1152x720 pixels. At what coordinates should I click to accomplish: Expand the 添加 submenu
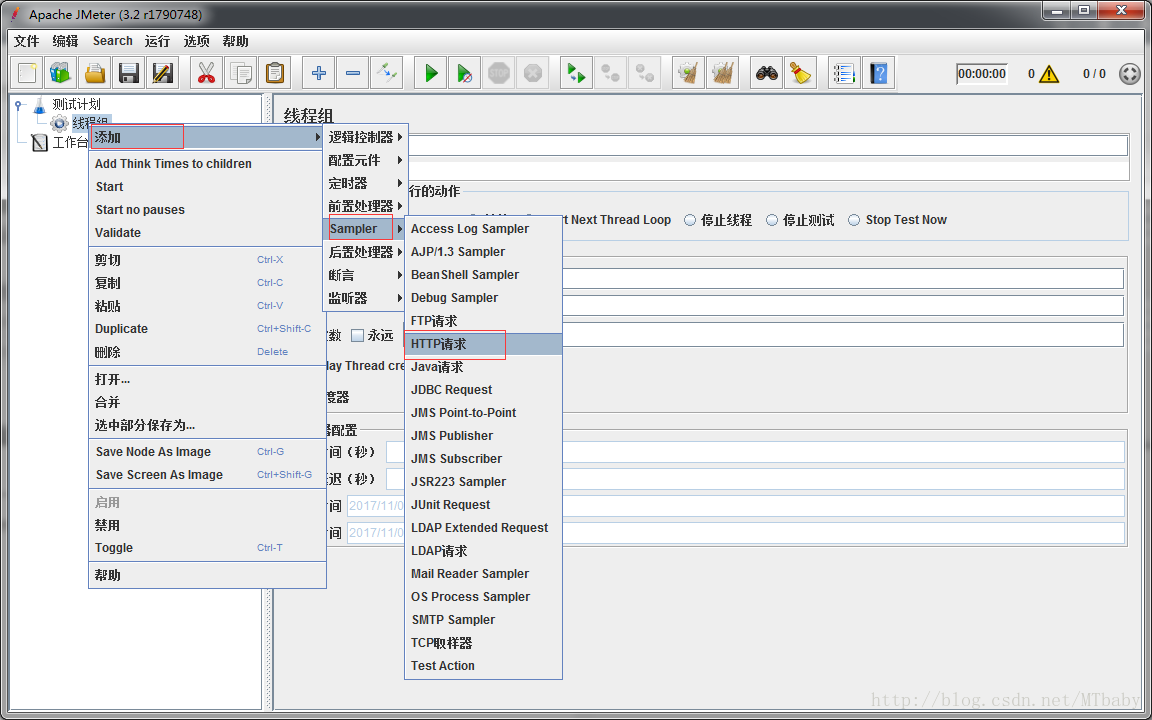point(206,137)
